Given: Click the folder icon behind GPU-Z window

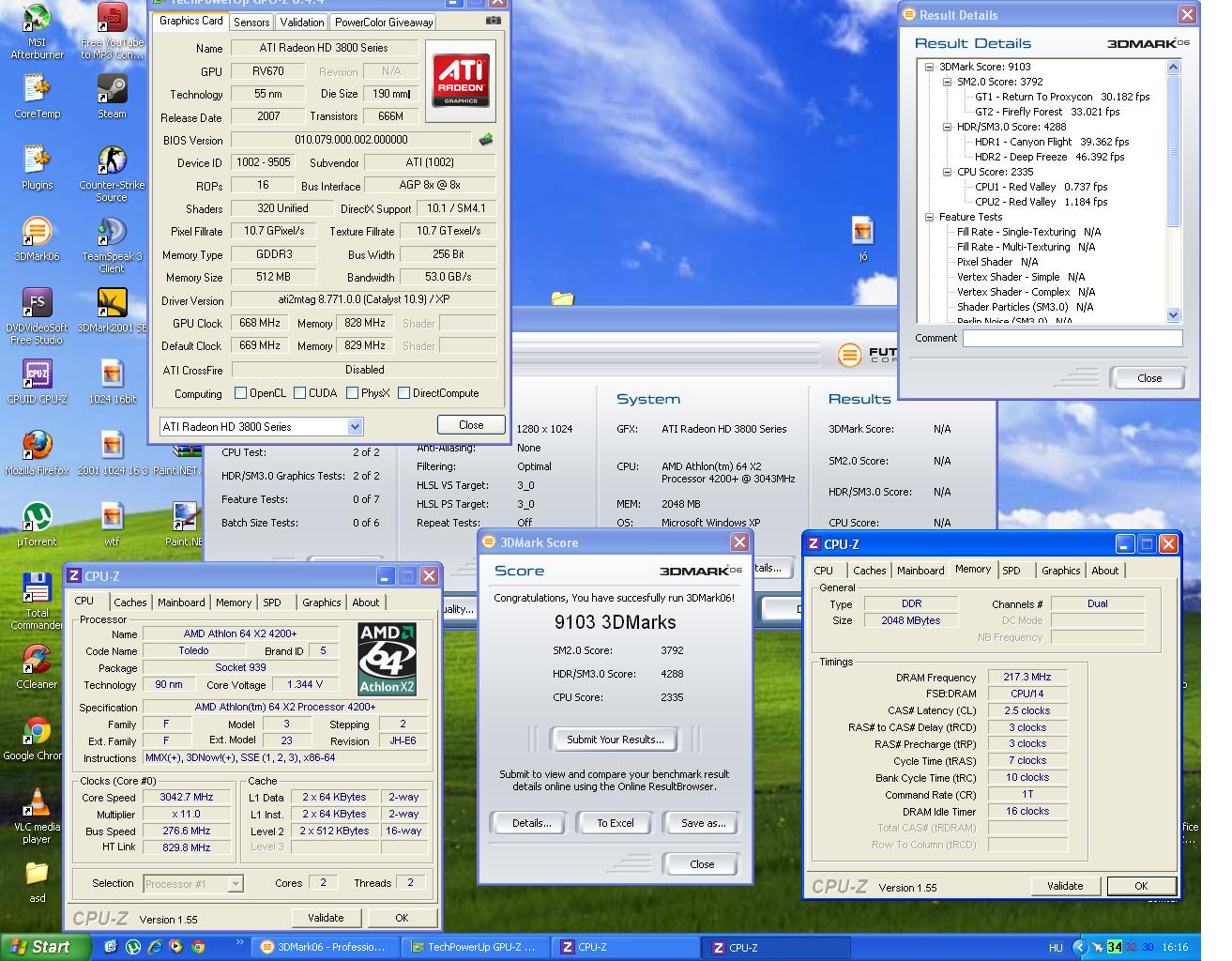Looking at the screenshot, I should 563,298.
